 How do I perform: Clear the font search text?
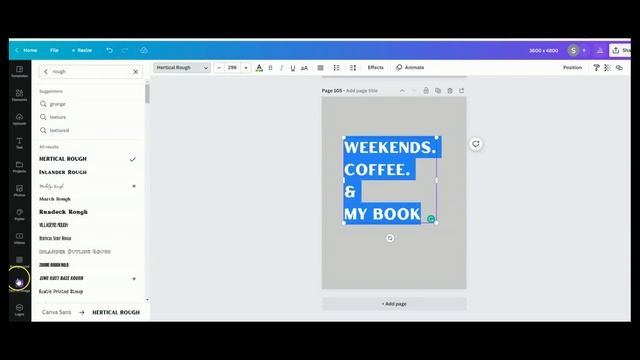tap(136, 72)
